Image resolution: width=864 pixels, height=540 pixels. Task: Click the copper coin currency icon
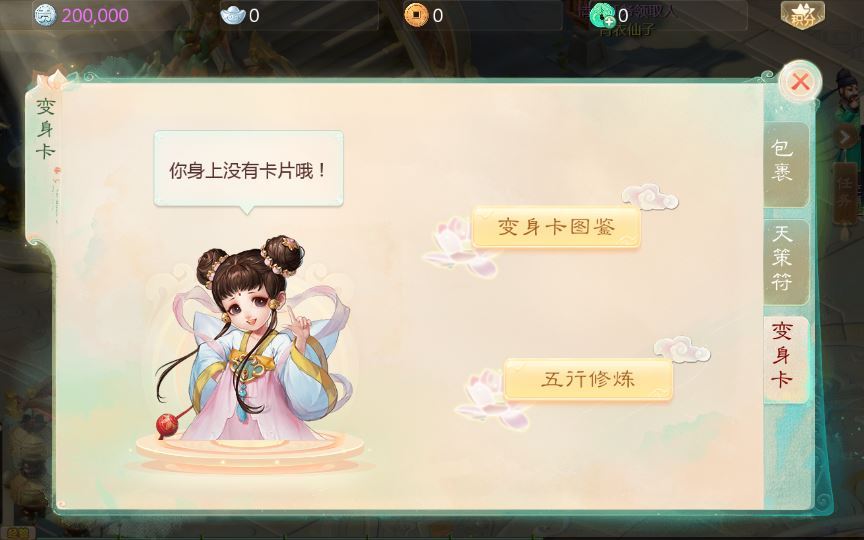[x=416, y=15]
